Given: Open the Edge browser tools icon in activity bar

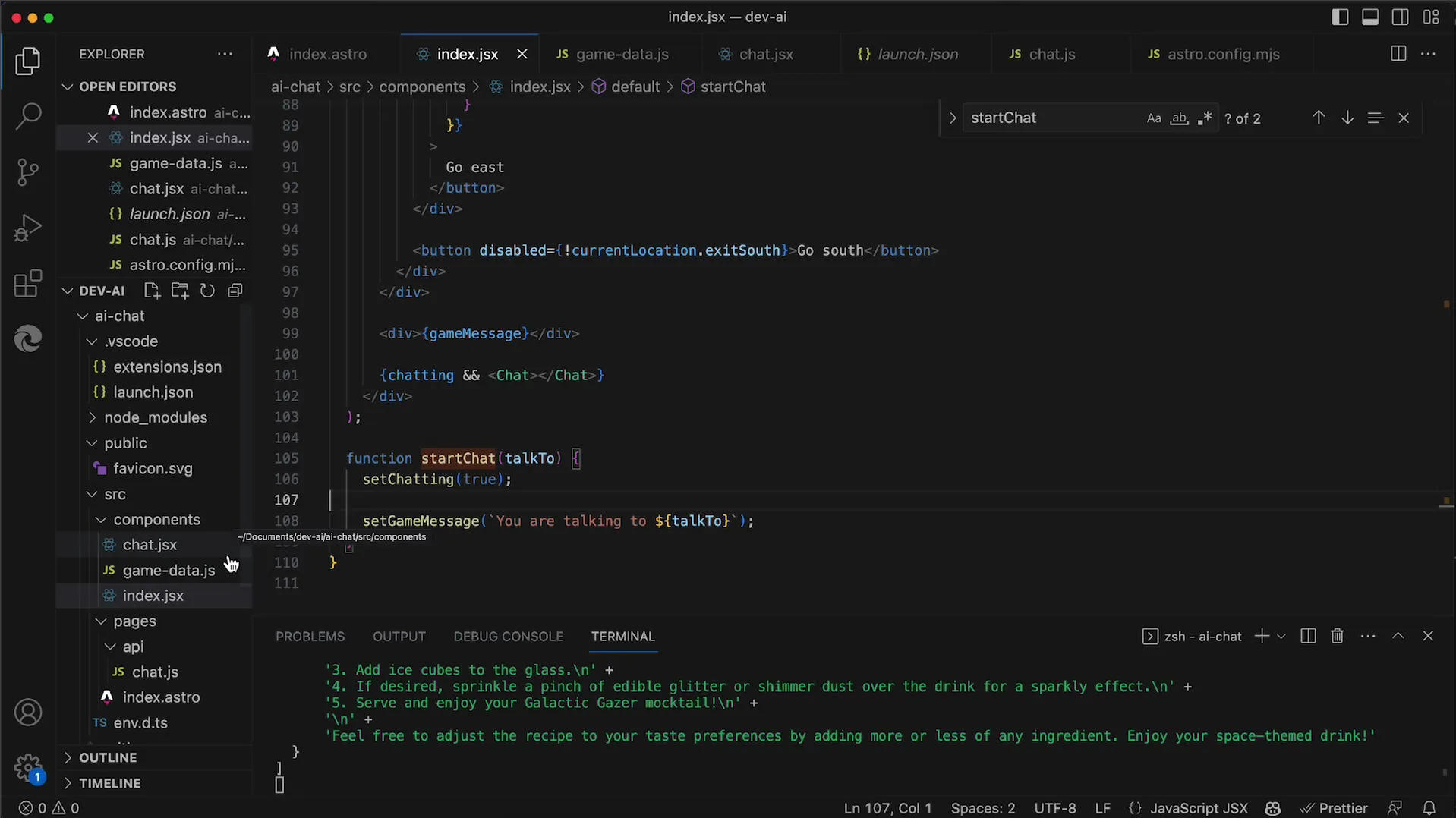Looking at the screenshot, I should [x=28, y=338].
